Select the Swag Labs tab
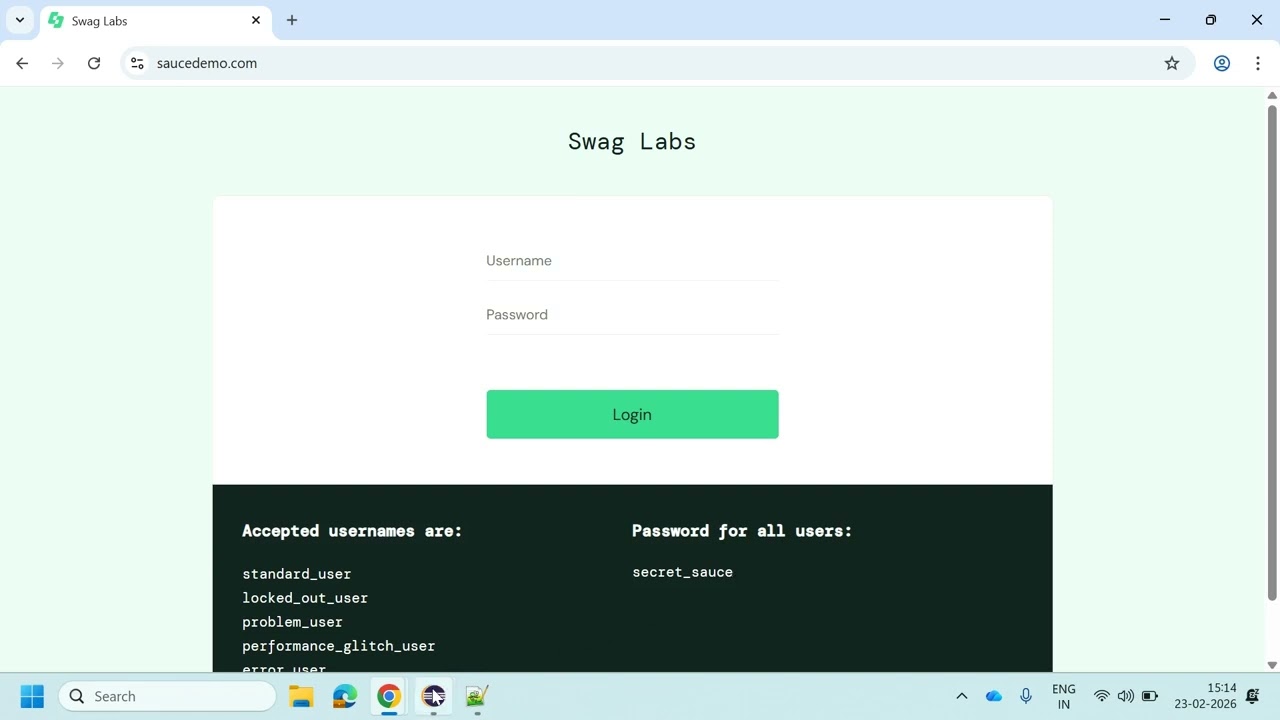Viewport: 1280px width, 720px height. (155, 21)
